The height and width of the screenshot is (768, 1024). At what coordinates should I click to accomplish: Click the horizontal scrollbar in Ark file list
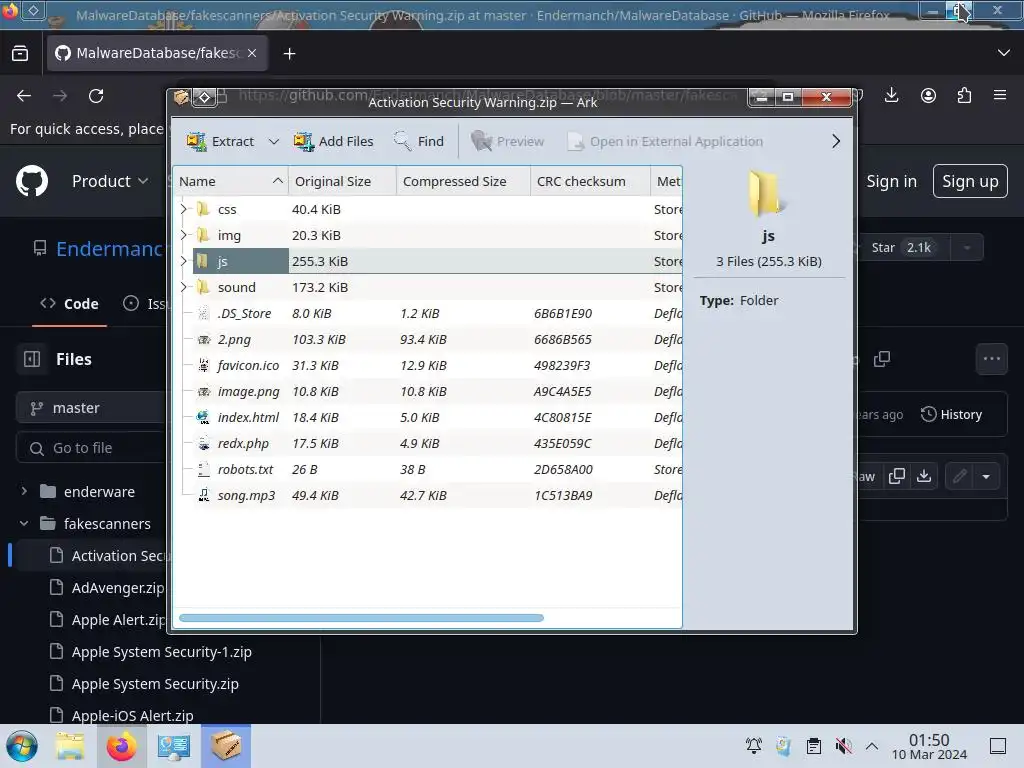[361, 618]
